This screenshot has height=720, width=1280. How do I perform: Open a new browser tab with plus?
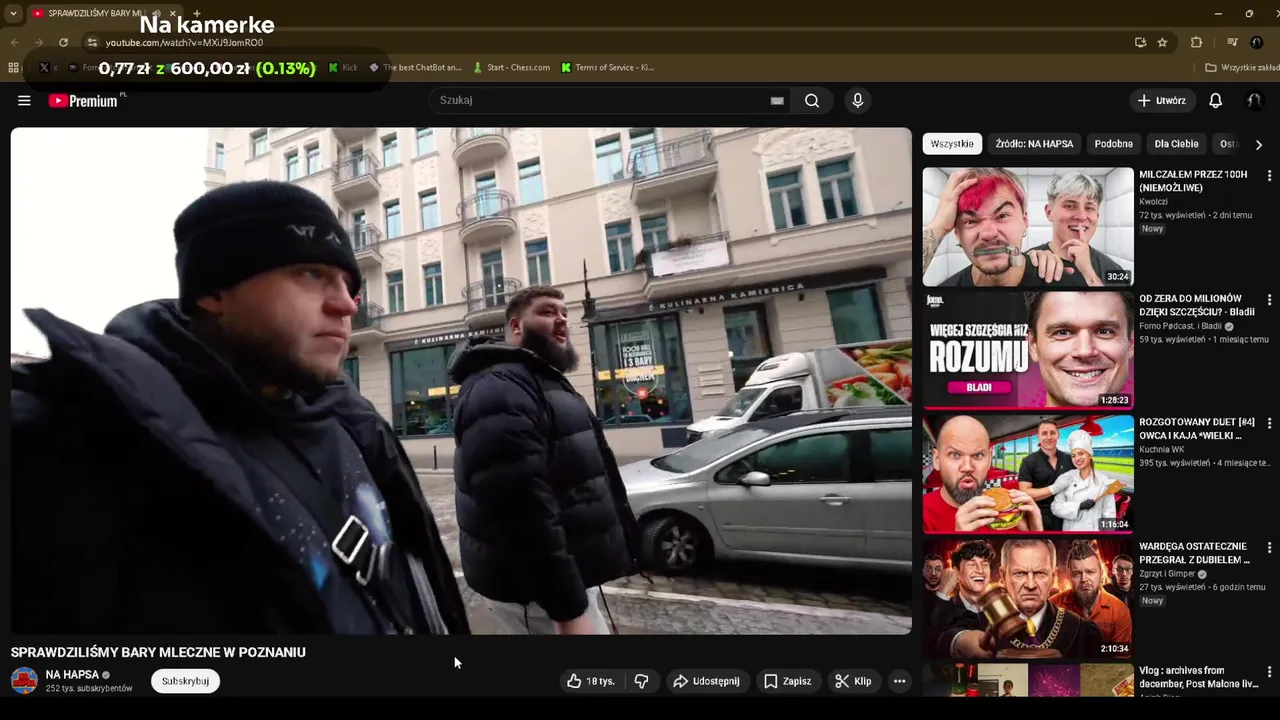pos(196,13)
